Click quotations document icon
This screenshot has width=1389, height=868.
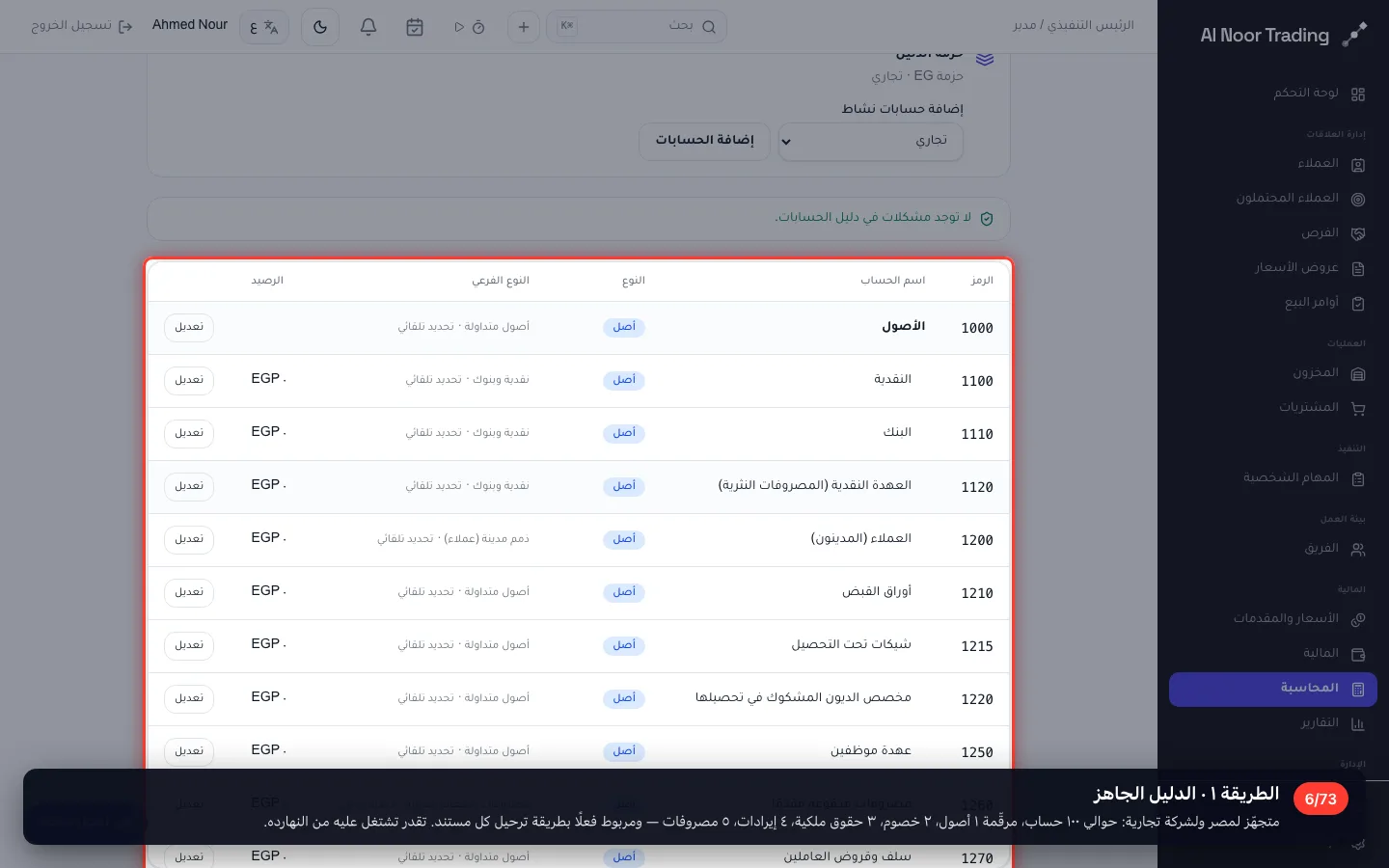tap(1358, 269)
